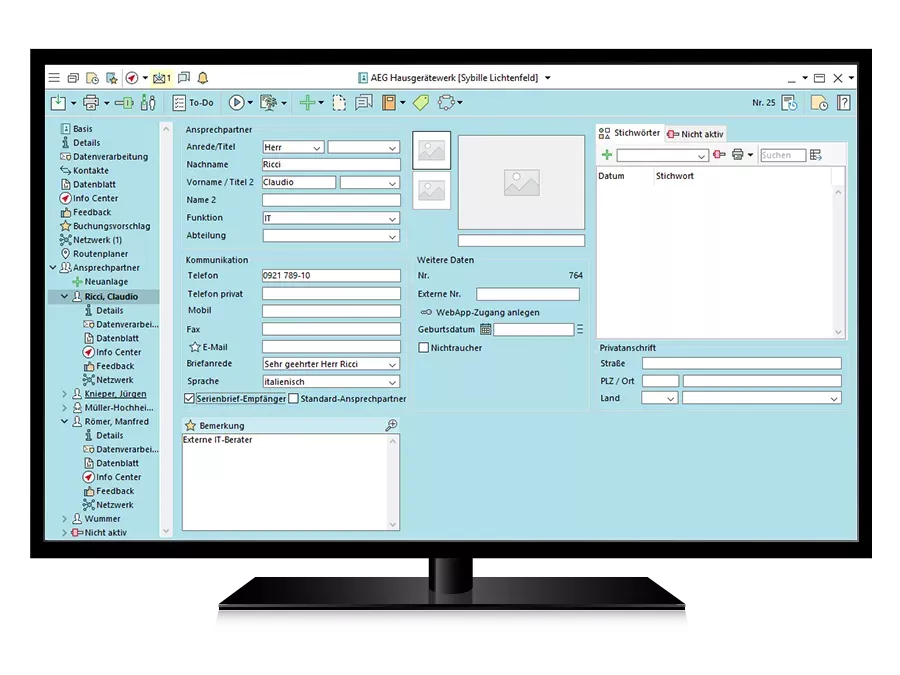Click the printer icon in the main toolbar
This screenshot has width=900, height=675.
point(91,103)
